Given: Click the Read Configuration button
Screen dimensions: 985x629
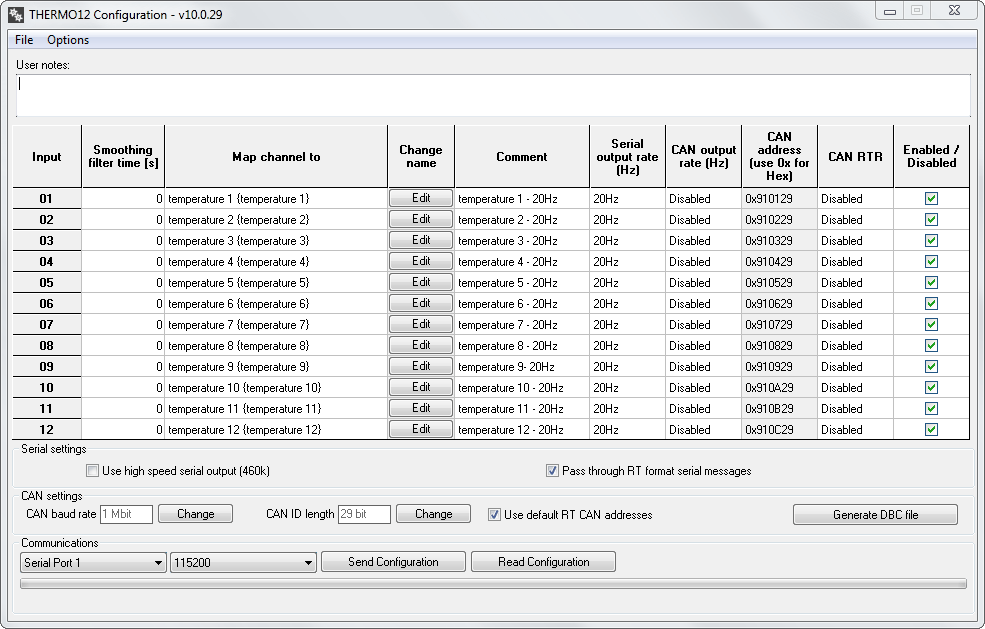Looking at the screenshot, I should point(543,562).
